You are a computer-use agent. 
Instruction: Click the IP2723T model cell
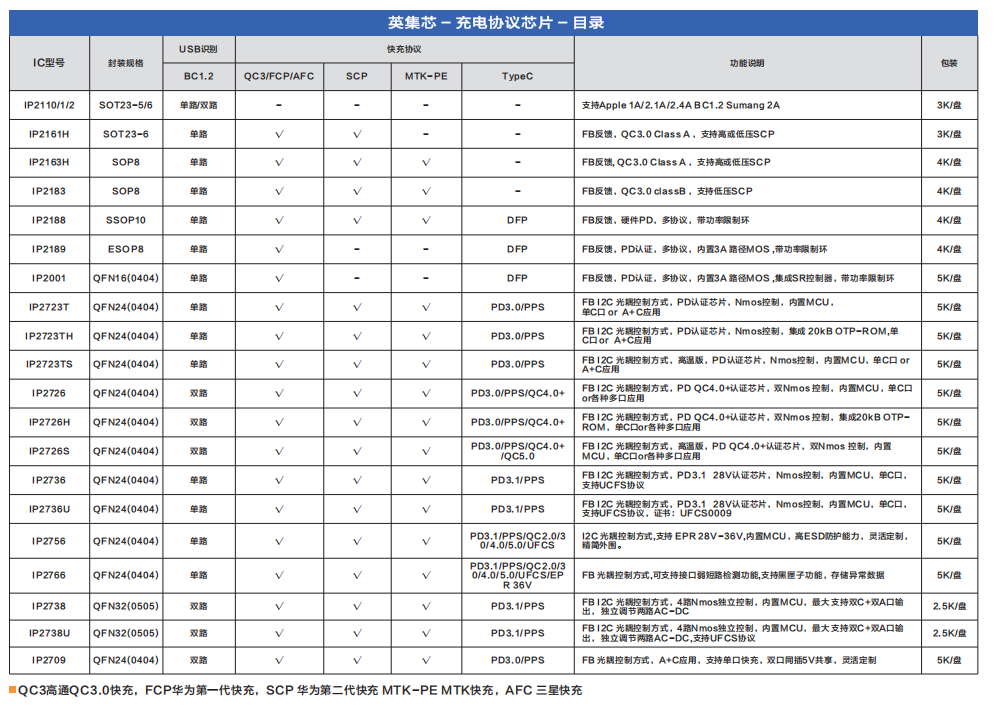click(x=49, y=307)
